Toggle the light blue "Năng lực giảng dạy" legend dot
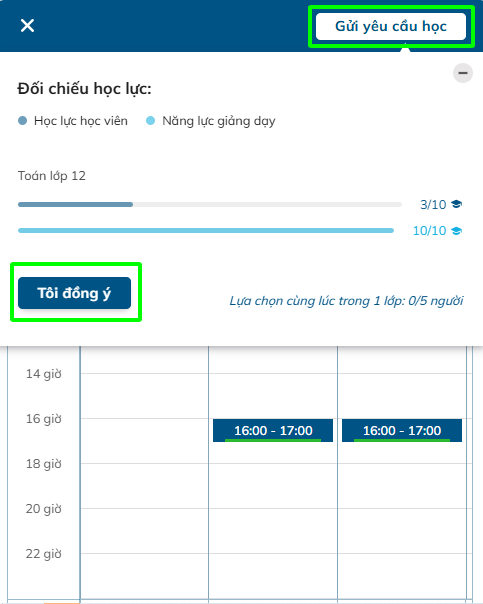 point(150,121)
